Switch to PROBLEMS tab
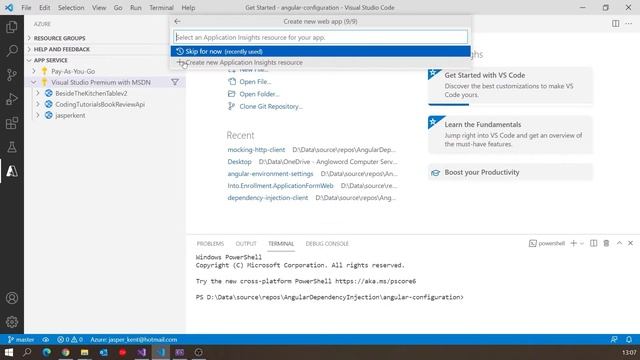640x360 pixels. coord(210,244)
